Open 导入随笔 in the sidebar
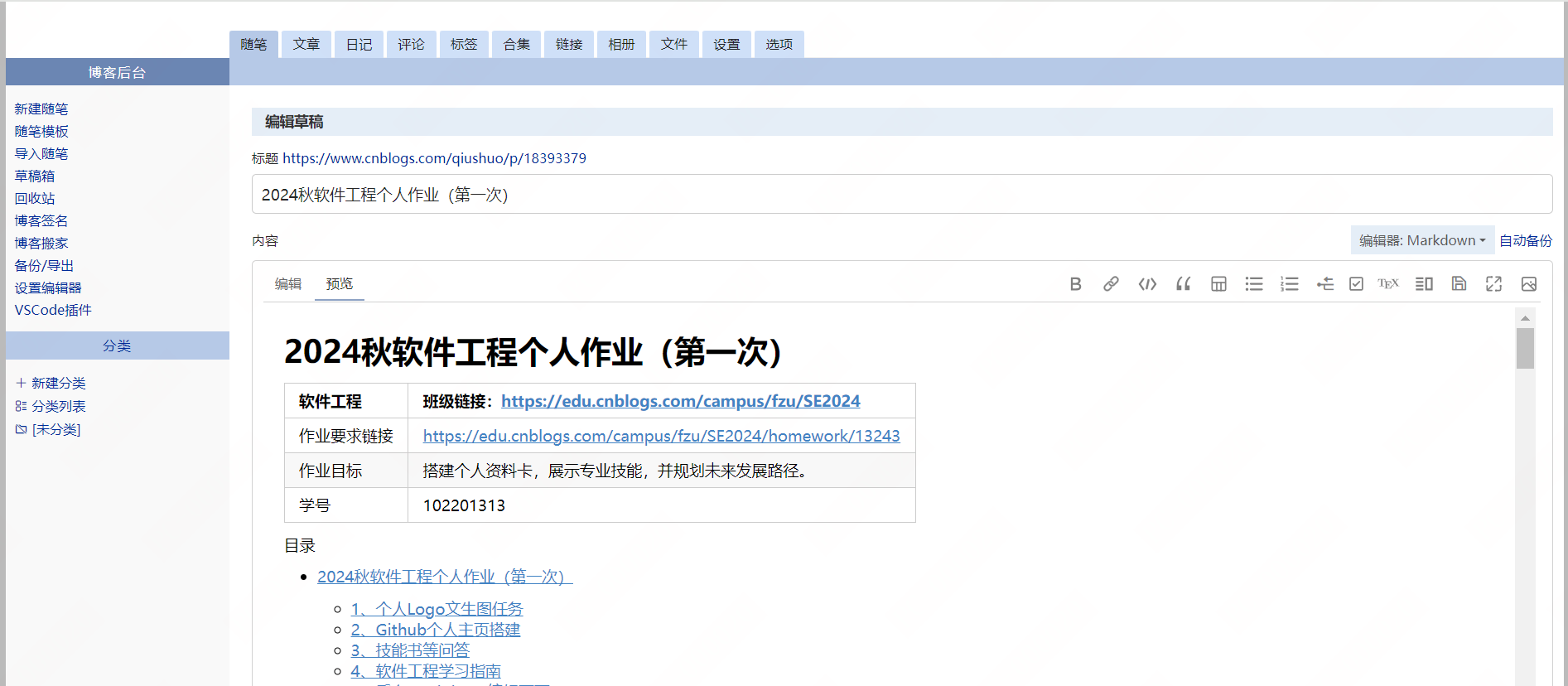The width and height of the screenshot is (1568, 686). click(41, 153)
